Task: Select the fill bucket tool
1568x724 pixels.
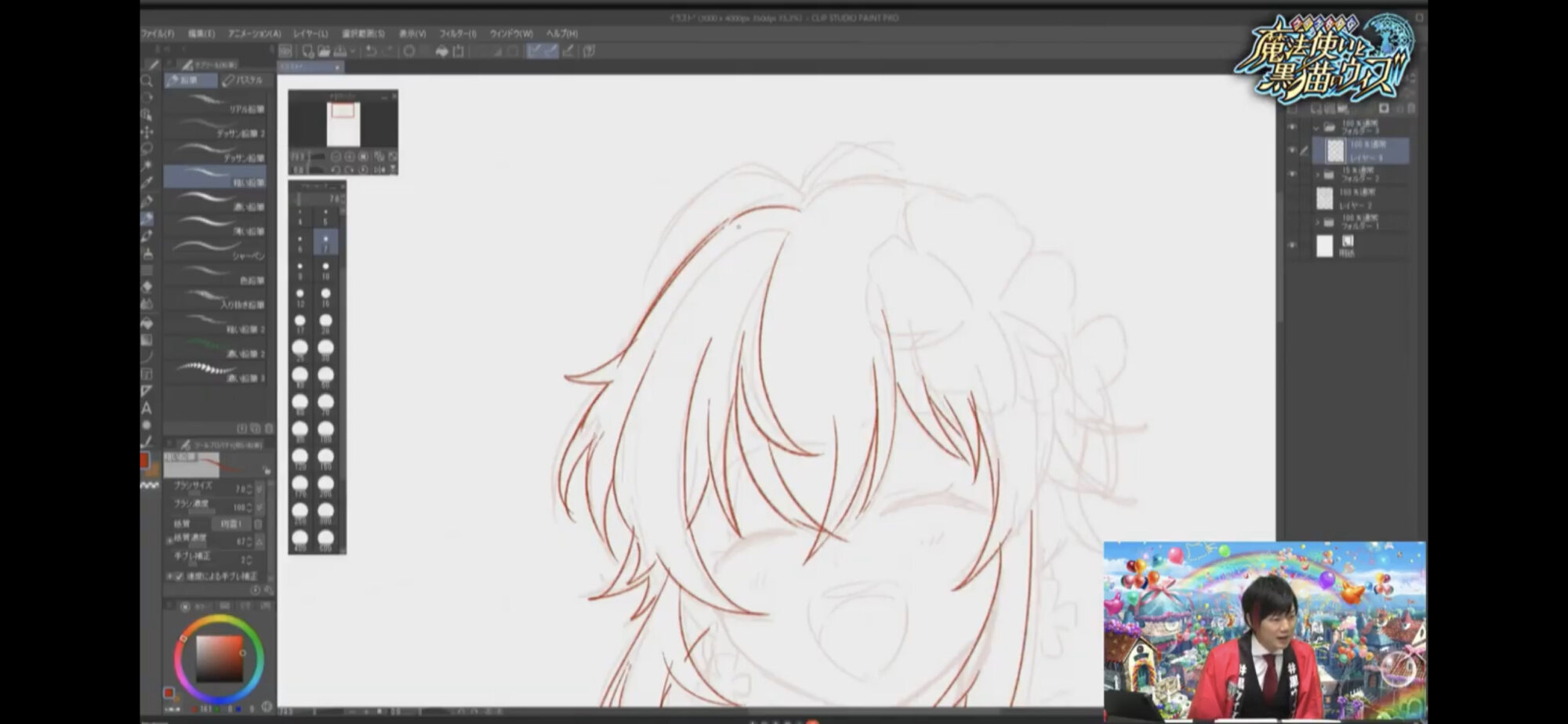Action: click(x=147, y=322)
